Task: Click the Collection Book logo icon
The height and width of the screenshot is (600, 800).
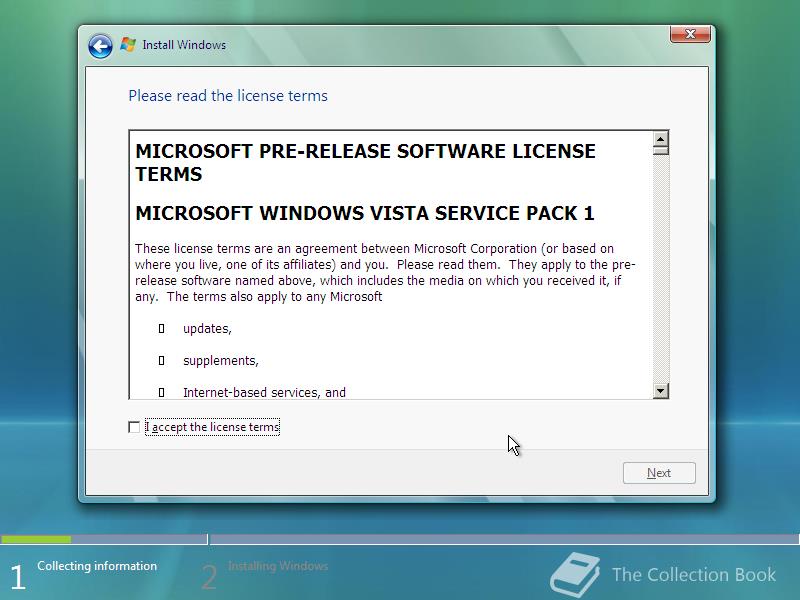Action: tap(578, 573)
